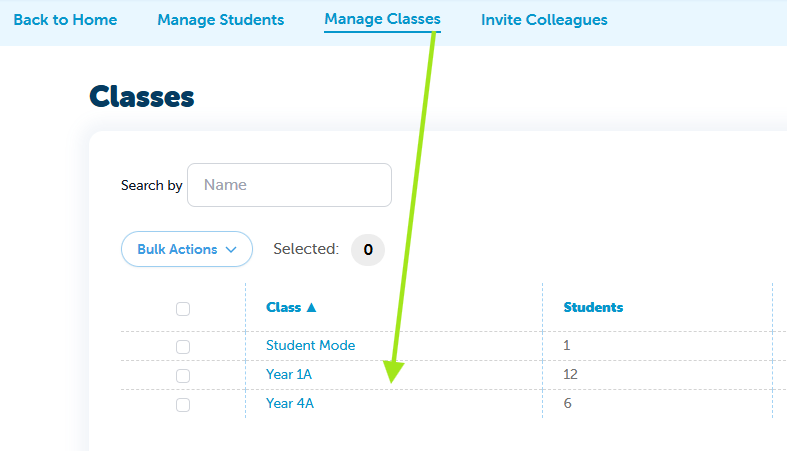Sort the table by Class column
The width and height of the screenshot is (787, 451).
pos(284,308)
